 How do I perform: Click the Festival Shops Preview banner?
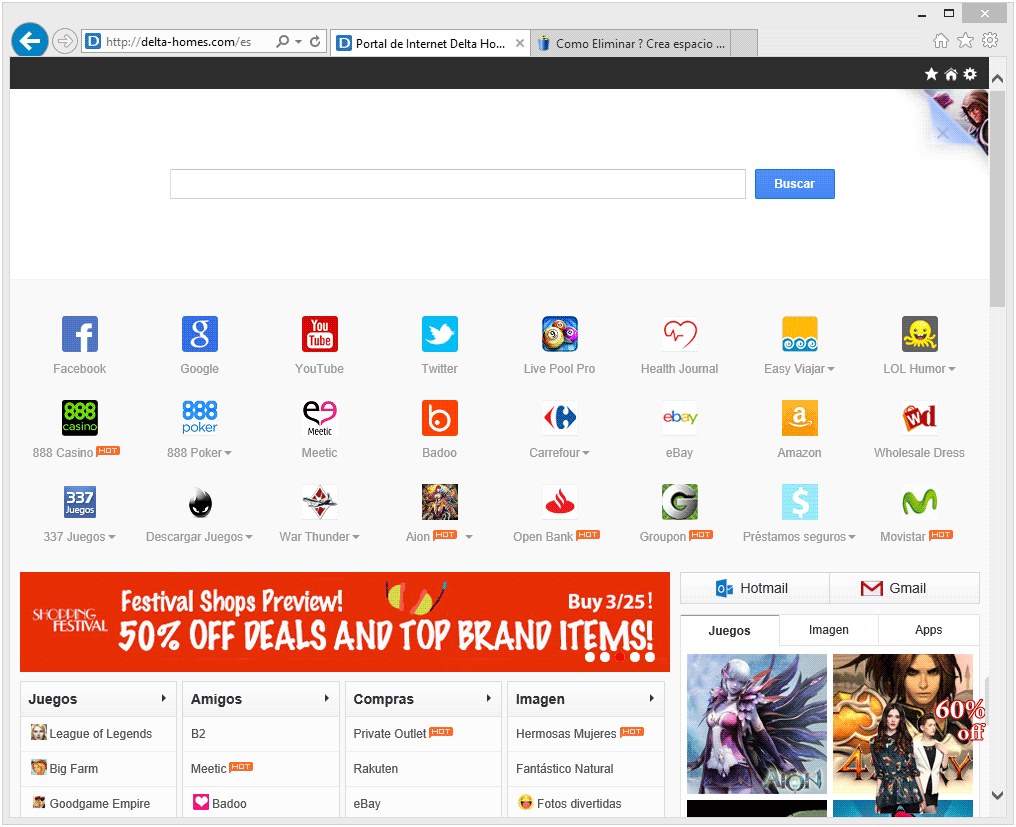[345, 622]
